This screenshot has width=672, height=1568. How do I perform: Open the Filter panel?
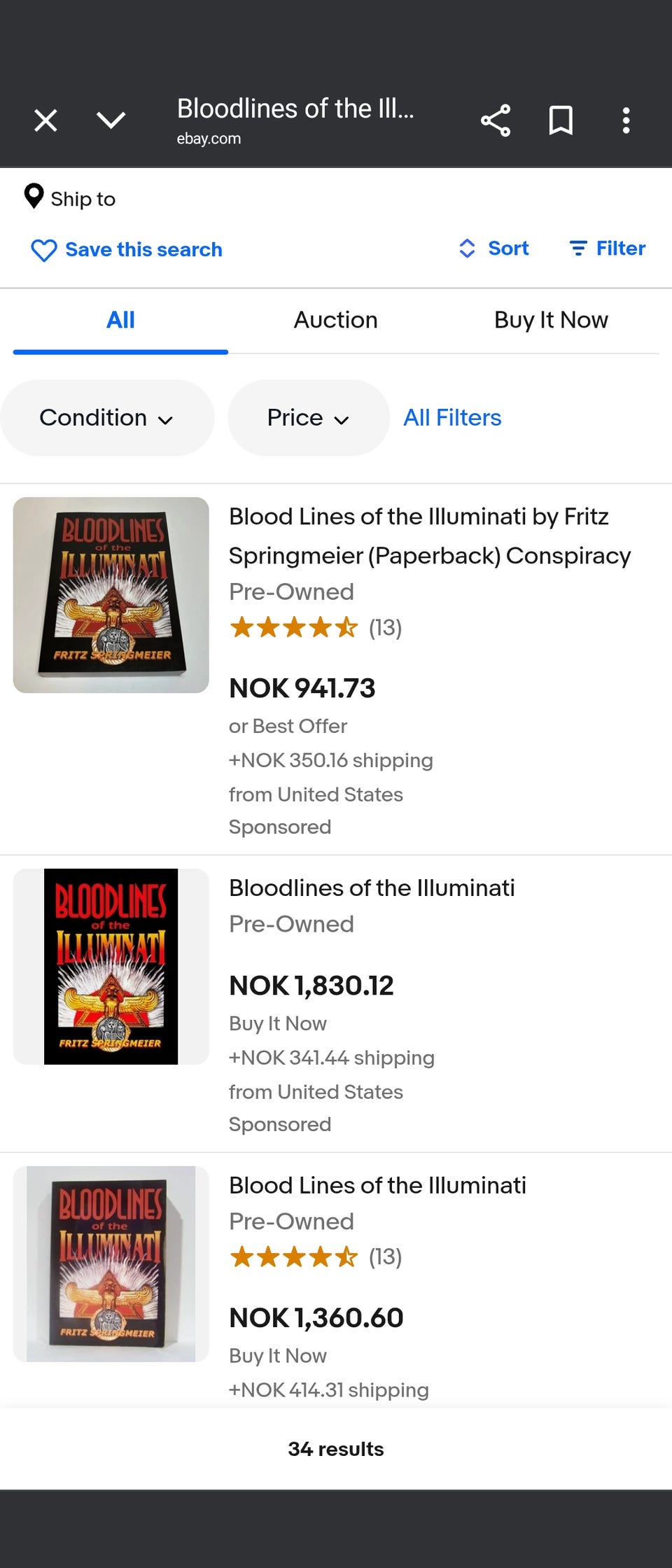coord(607,248)
